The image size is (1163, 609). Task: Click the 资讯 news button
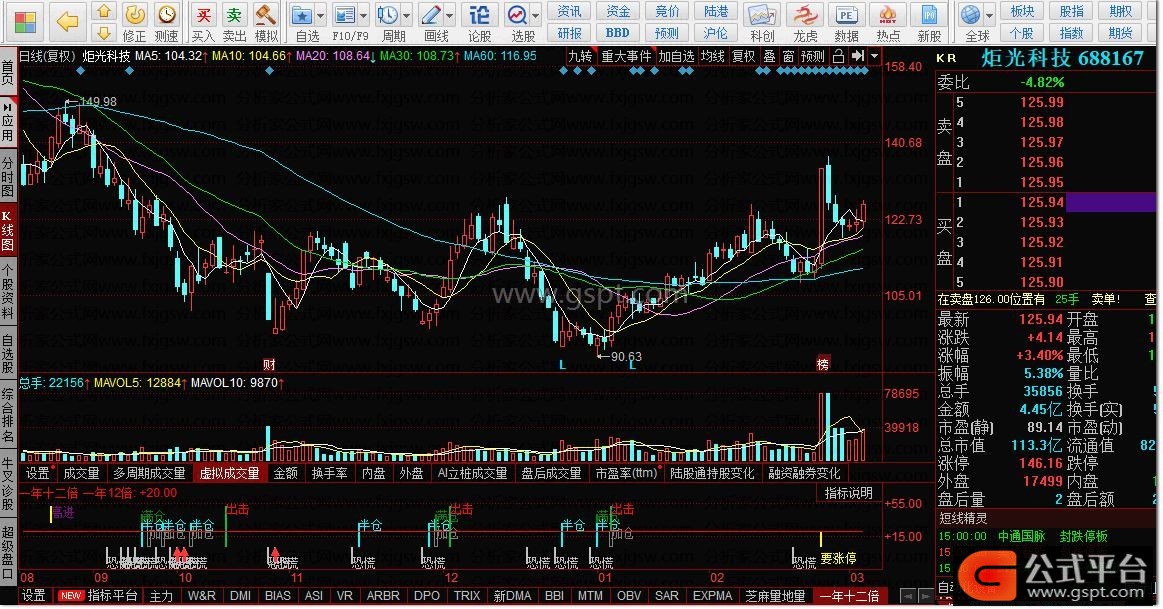[x=570, y=11]
